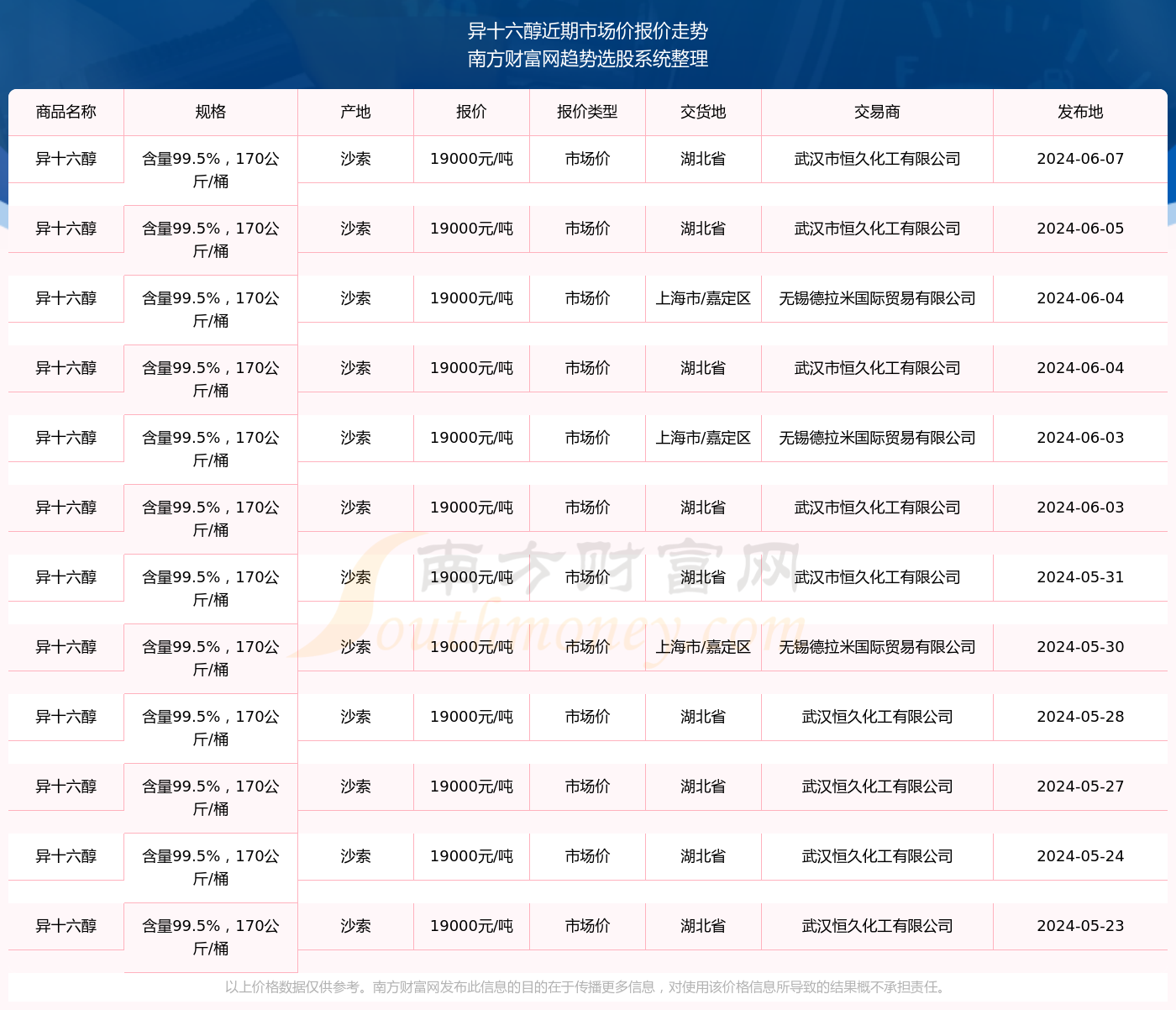Click the date cell 2024-05-23

tap(1081, 926)
